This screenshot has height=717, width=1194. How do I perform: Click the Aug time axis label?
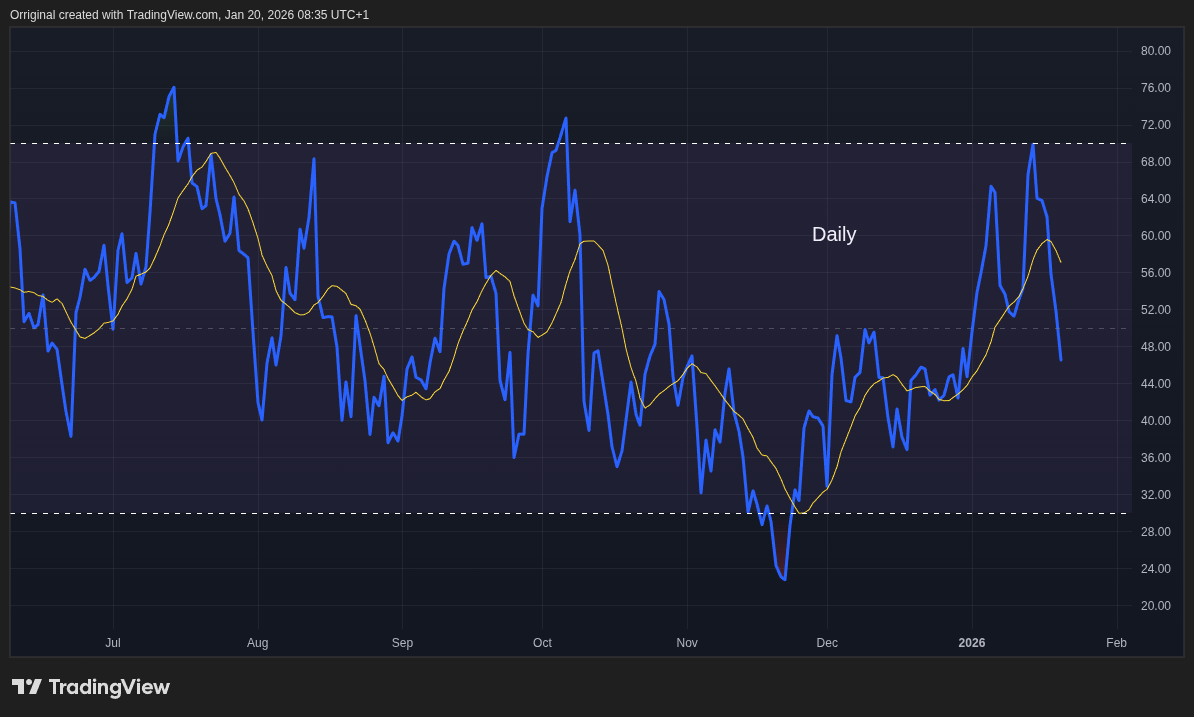257,643
